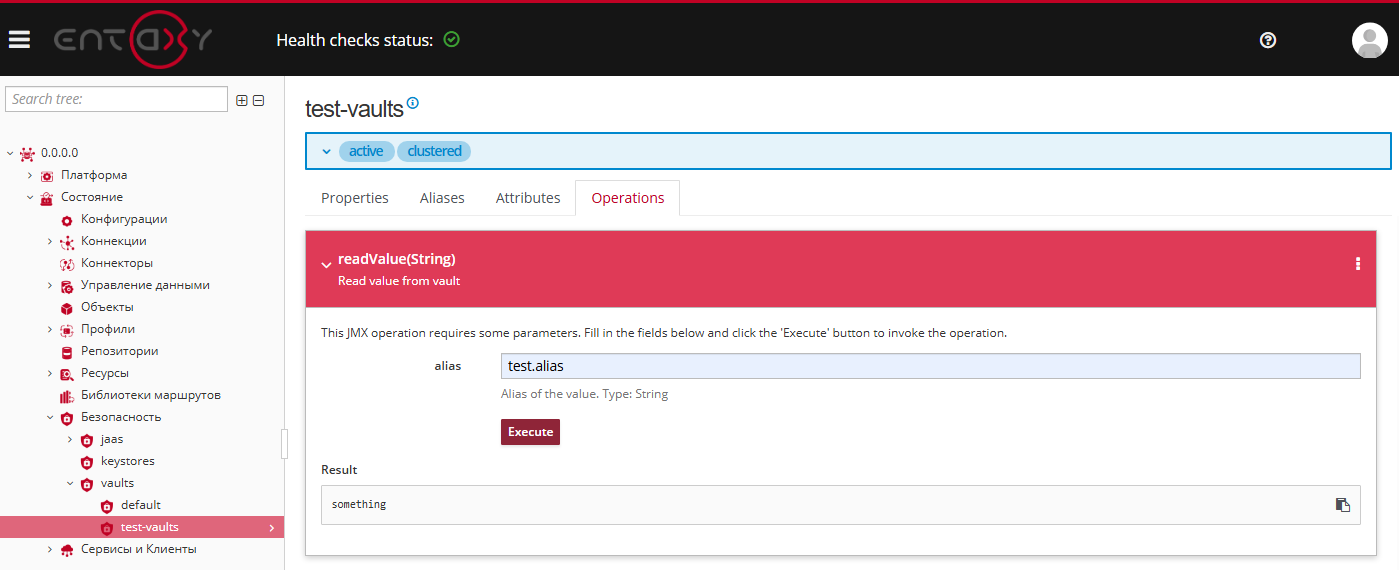Copy the result to clipboard

click(1342, 505)
